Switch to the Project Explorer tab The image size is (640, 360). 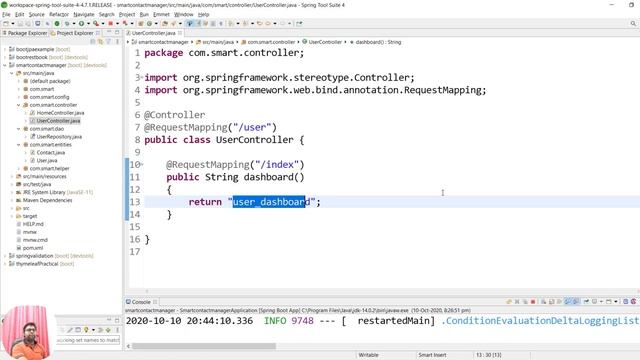click(75, 33)
